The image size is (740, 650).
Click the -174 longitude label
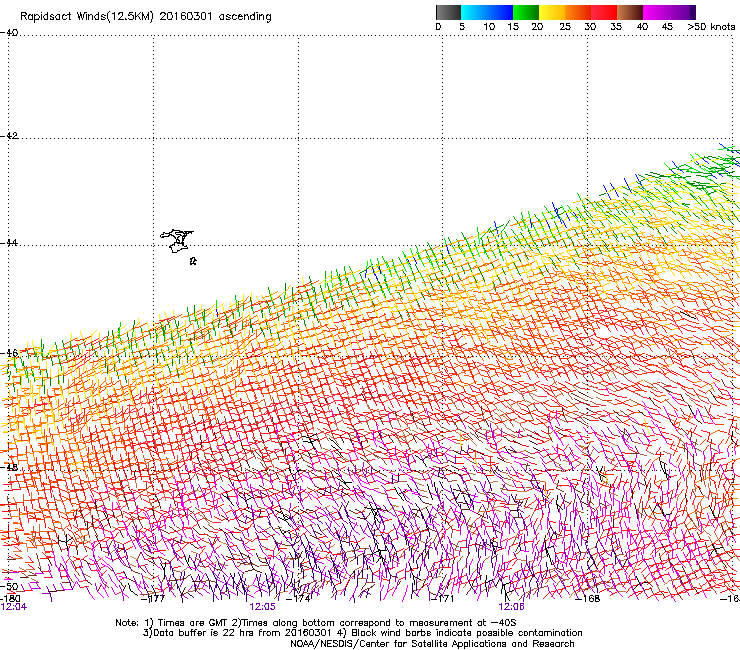click(x=299, y=599)
